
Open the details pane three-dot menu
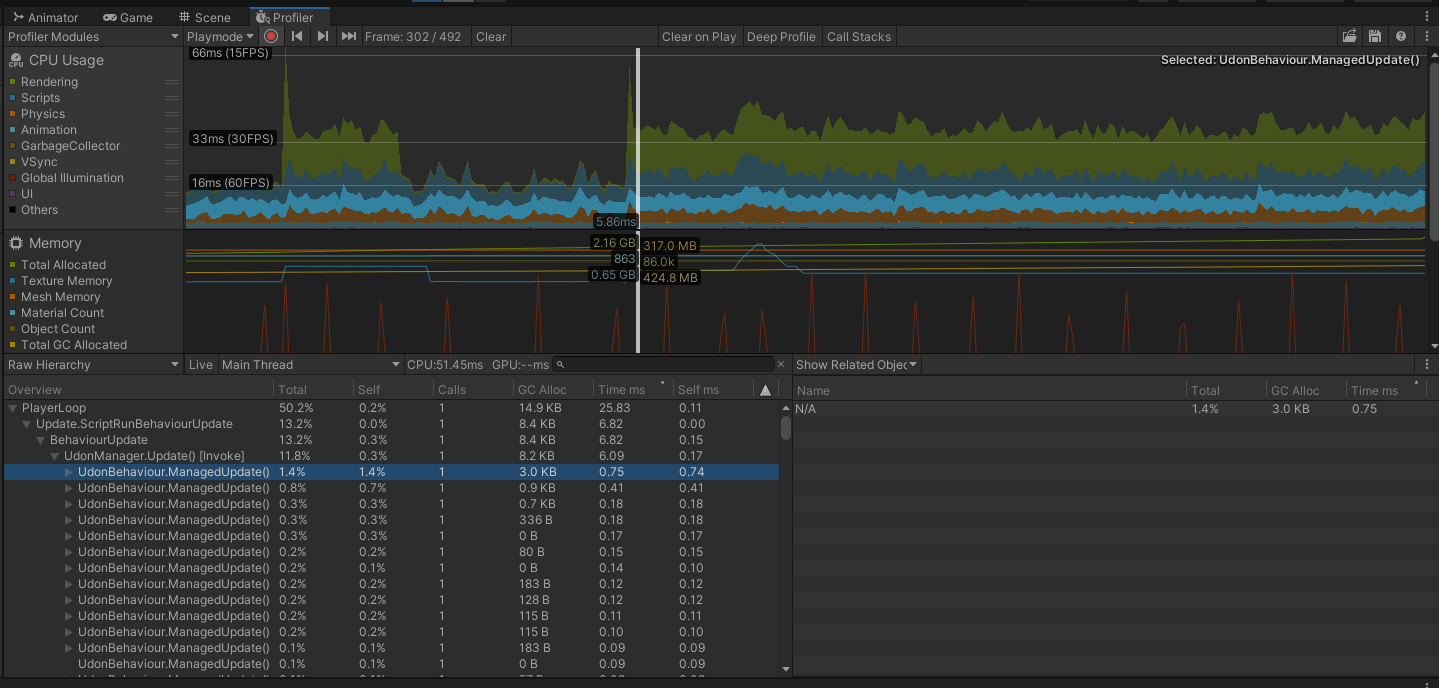(1427, 365)
